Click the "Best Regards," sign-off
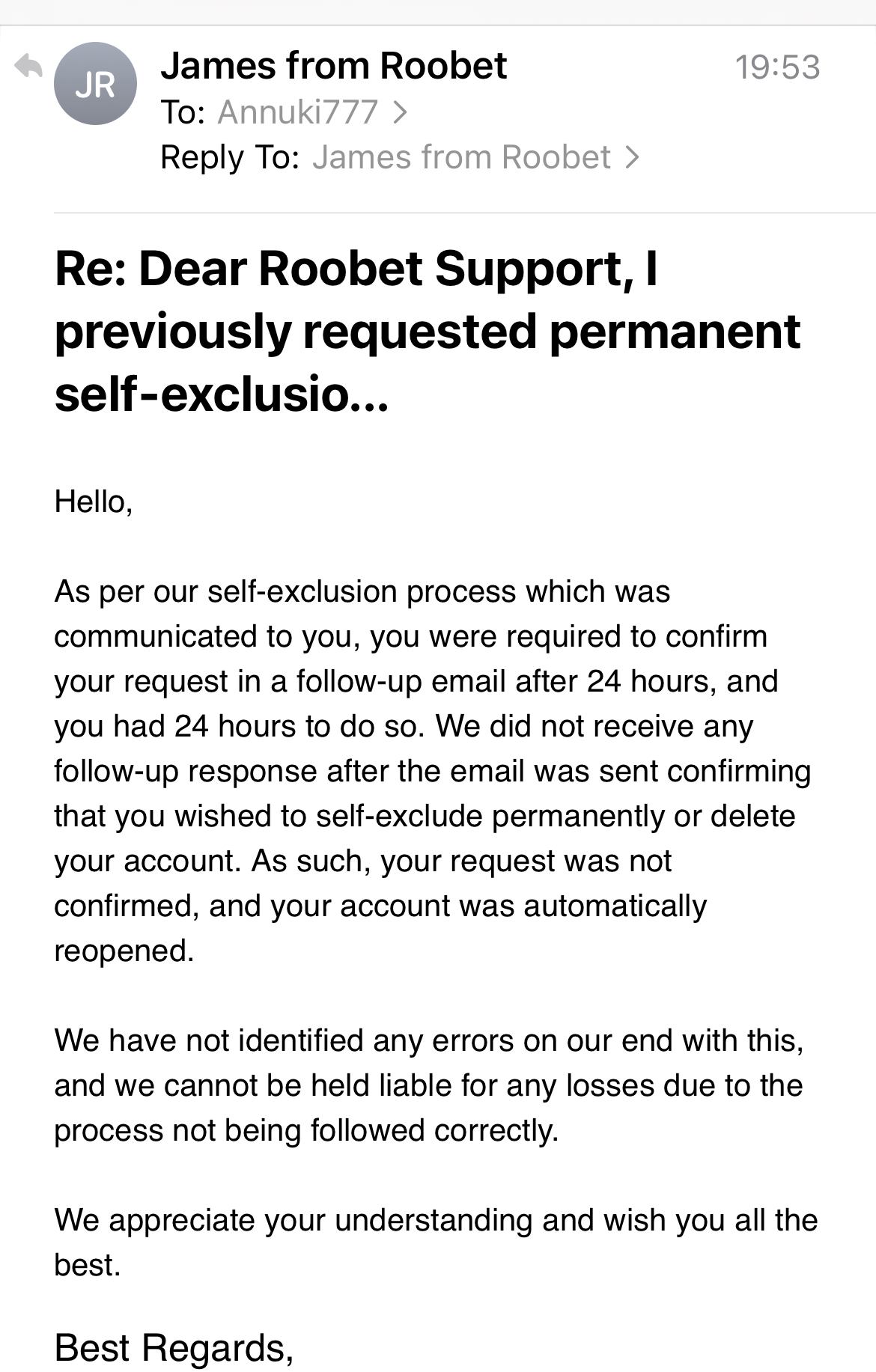 pyautogui.click(x=174, y=1347)
